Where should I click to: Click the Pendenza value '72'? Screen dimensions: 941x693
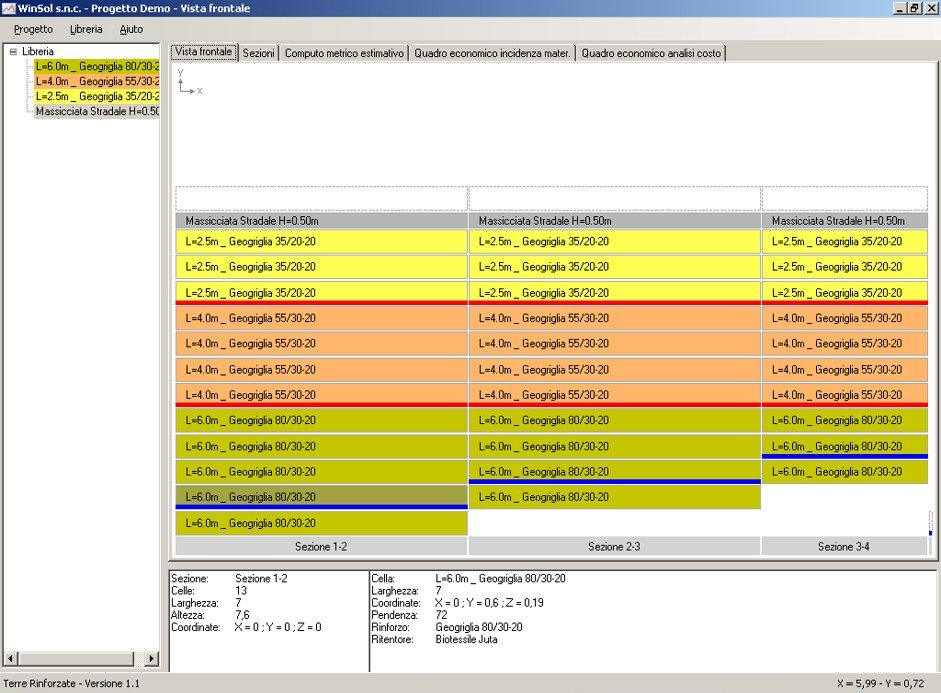441,615
